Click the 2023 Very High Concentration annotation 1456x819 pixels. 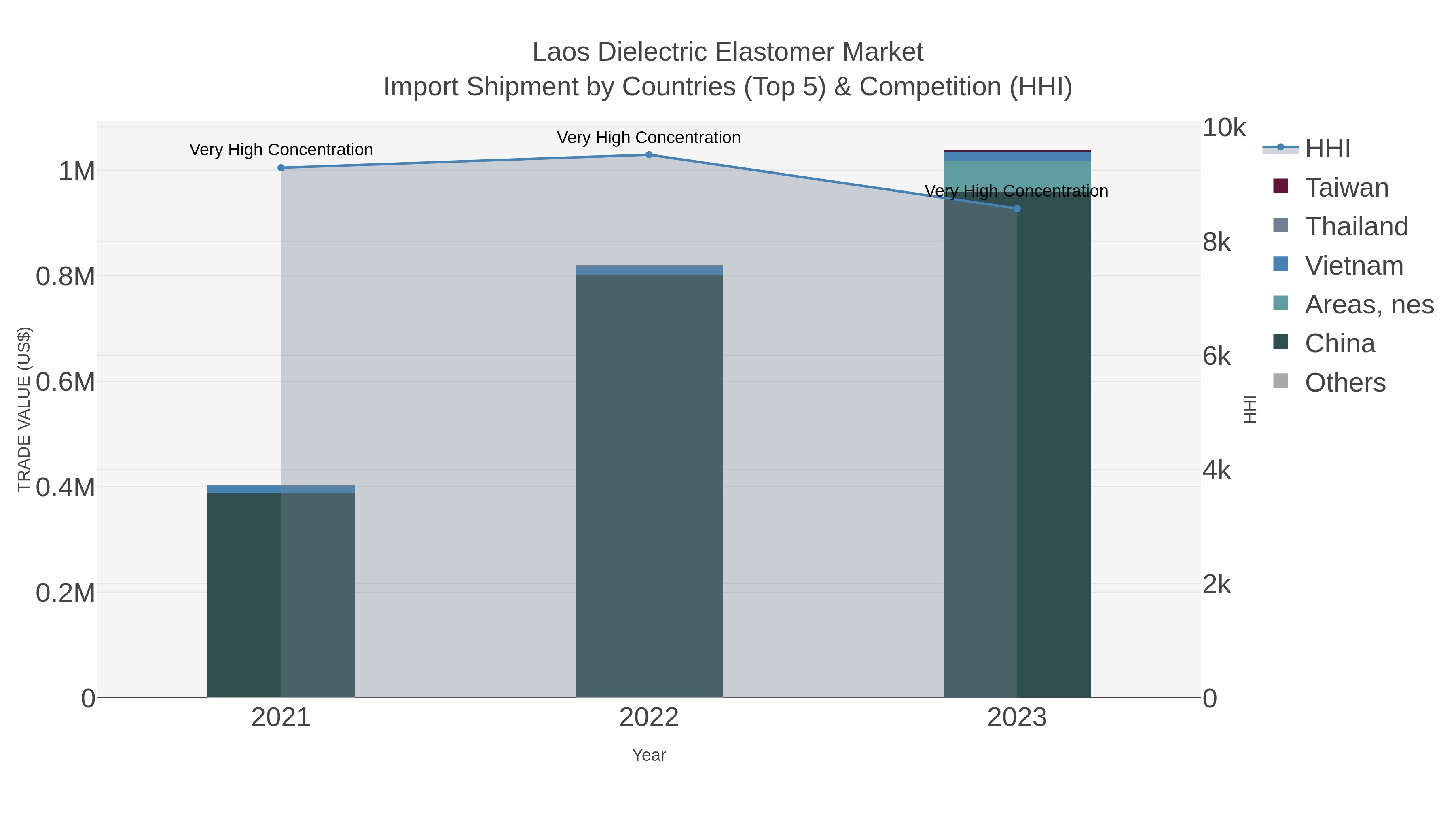[x=1016, y=191]
